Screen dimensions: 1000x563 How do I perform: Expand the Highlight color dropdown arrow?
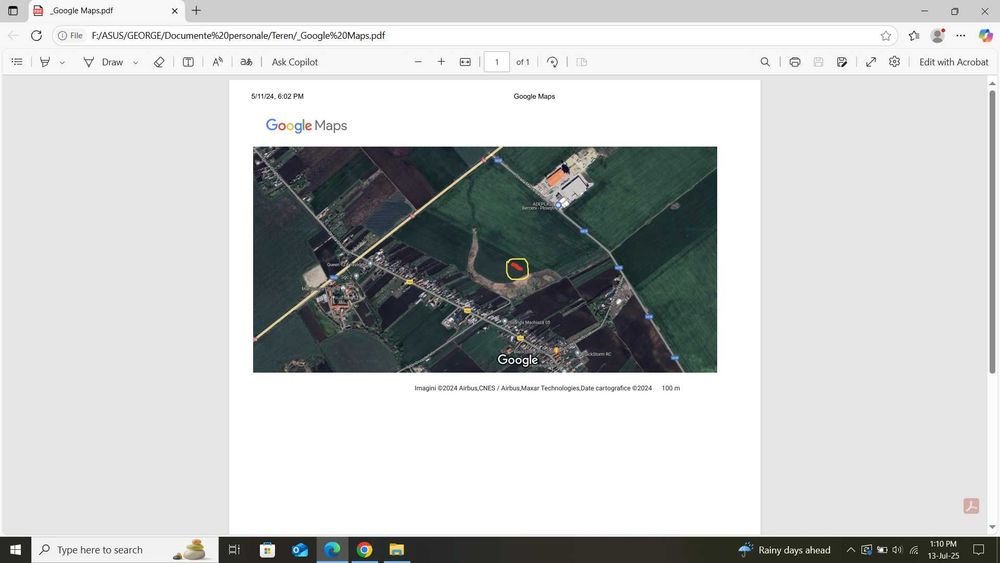click(x=62, y=62)
